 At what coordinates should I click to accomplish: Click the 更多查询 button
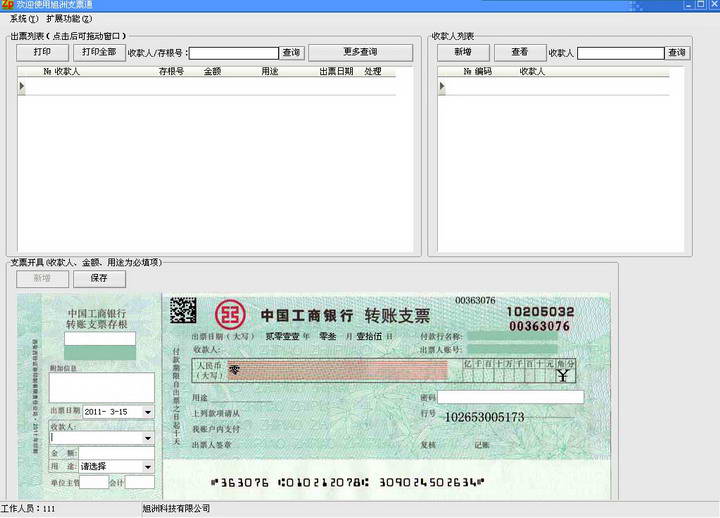point(360,52)
